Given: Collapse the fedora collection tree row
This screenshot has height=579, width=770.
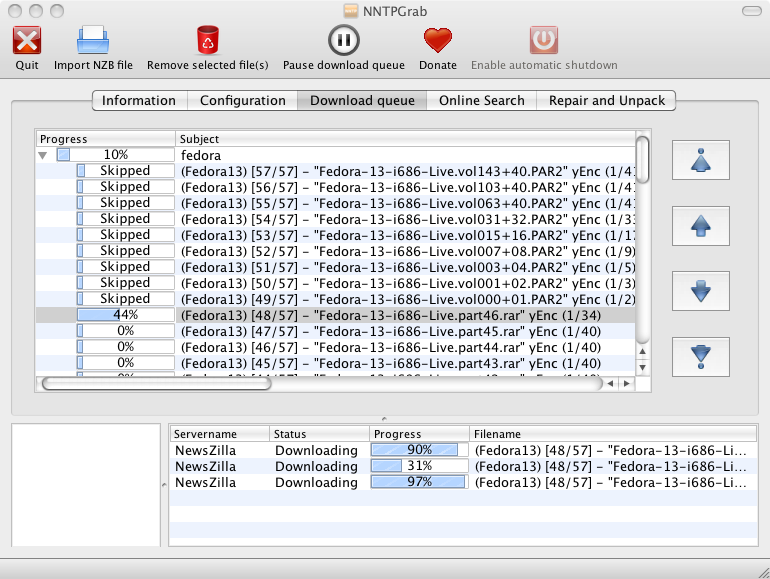Looking at the screenshot, I should pos(43,156).
